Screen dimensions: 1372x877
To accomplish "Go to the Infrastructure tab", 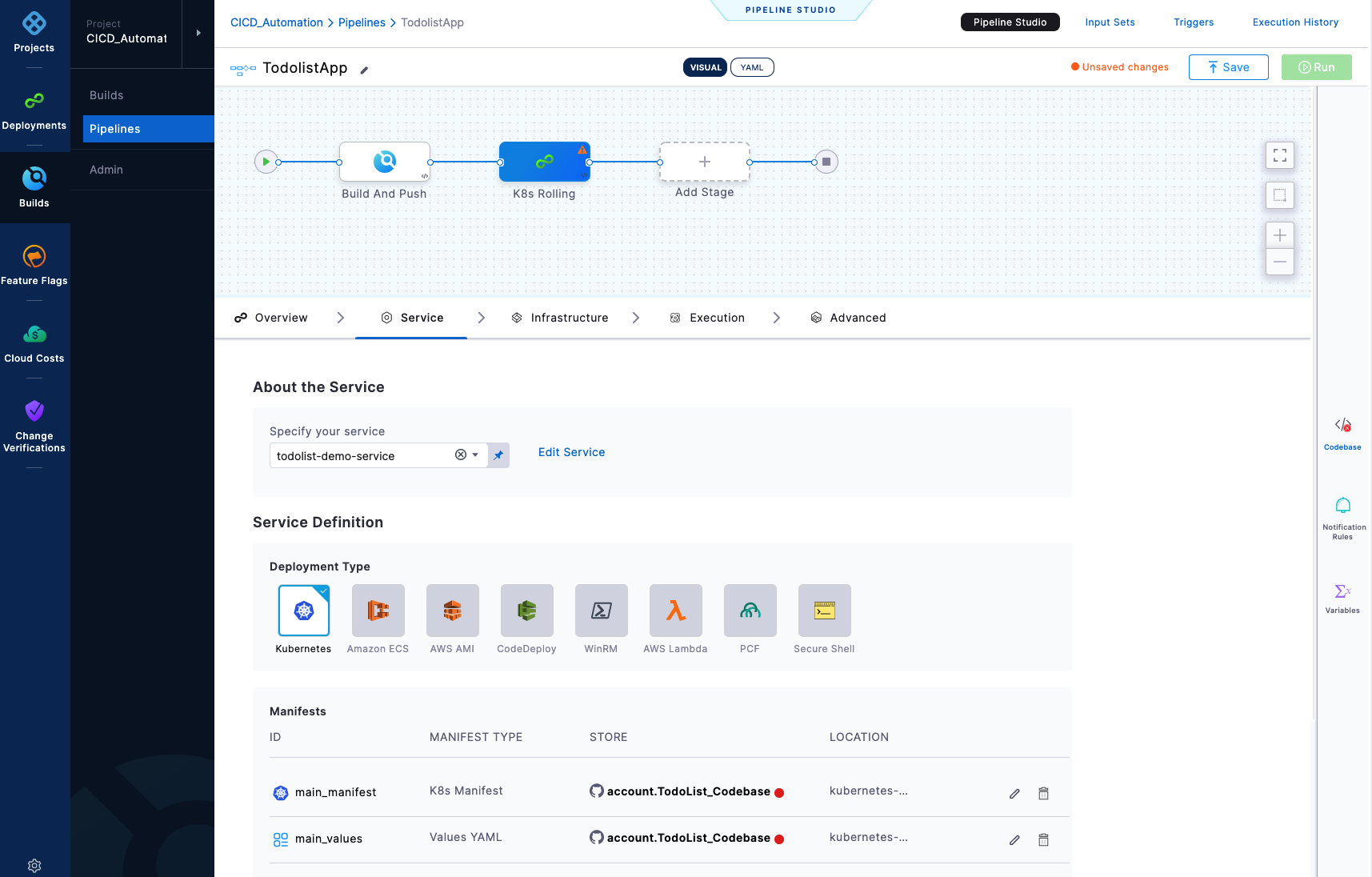I will (x=560, y=318).
